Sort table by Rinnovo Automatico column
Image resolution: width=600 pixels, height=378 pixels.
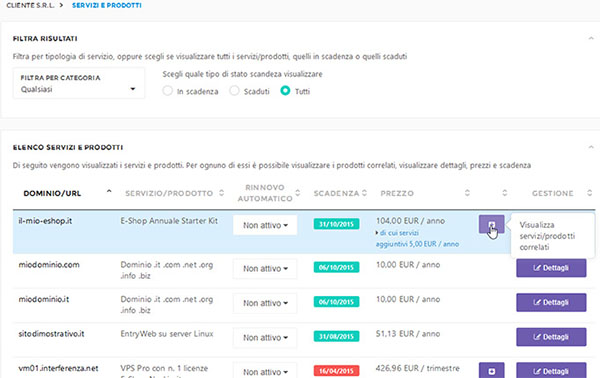click(x=265, y=193)
